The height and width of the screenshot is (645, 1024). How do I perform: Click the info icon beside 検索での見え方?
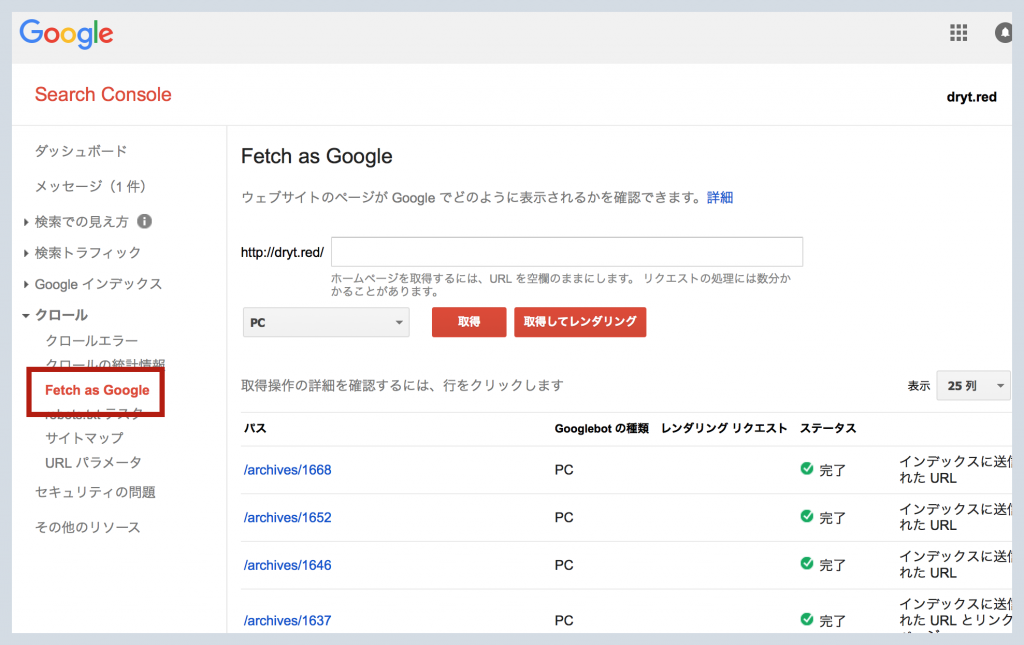(x=144, y=221)
